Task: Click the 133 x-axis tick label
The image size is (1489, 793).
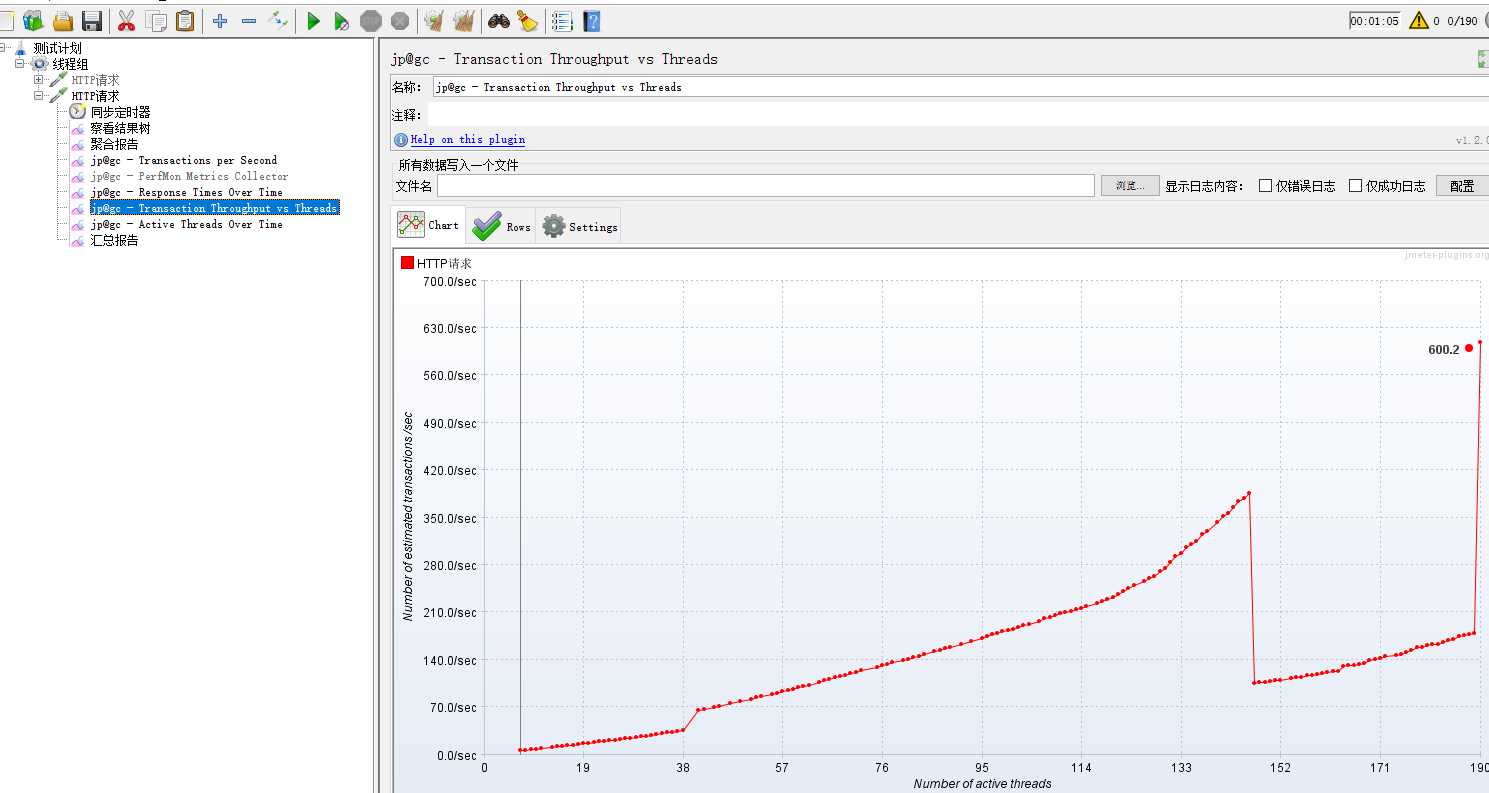Action: [1180, 768]
